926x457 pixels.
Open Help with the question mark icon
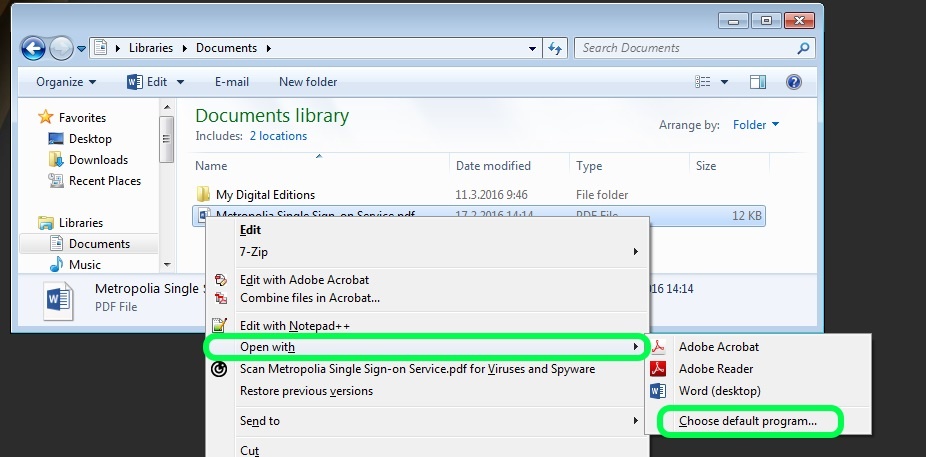(794, 82)
